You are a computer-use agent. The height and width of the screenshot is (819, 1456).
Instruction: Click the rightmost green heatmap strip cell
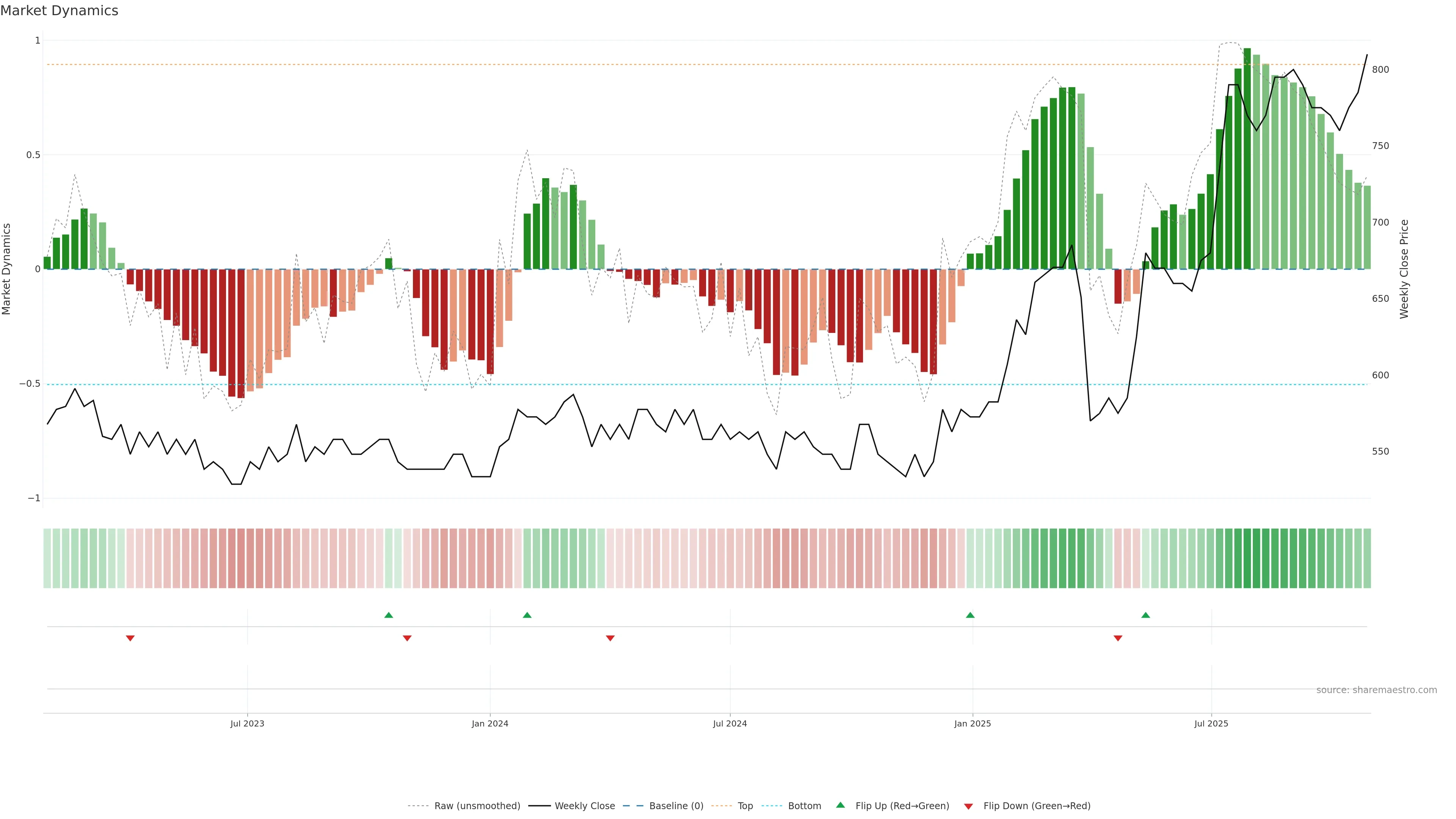pos(1367,559)
